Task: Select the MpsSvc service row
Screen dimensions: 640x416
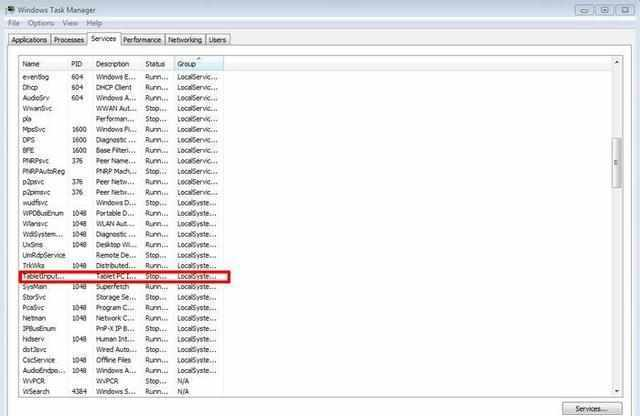Action: click(121, 129)
